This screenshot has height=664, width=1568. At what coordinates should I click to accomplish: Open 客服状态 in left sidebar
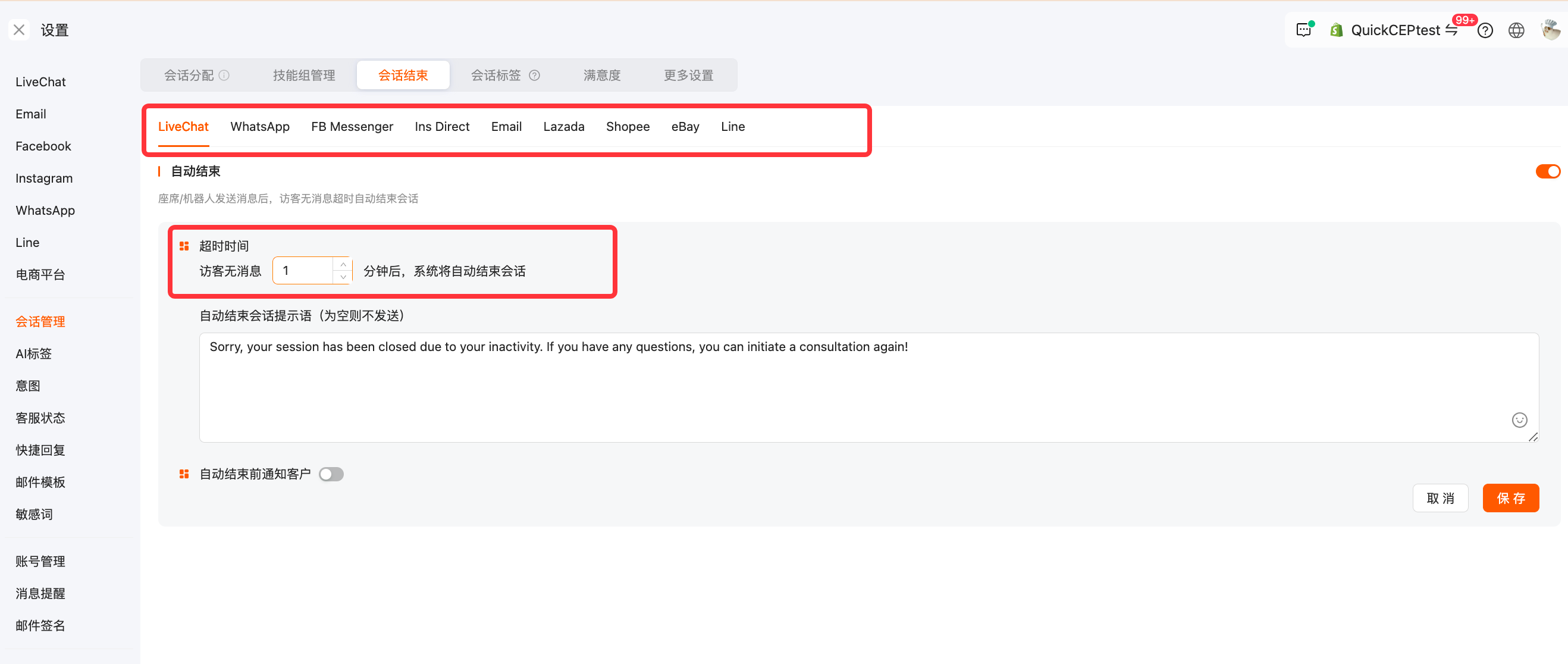click(x=40, y=418)
